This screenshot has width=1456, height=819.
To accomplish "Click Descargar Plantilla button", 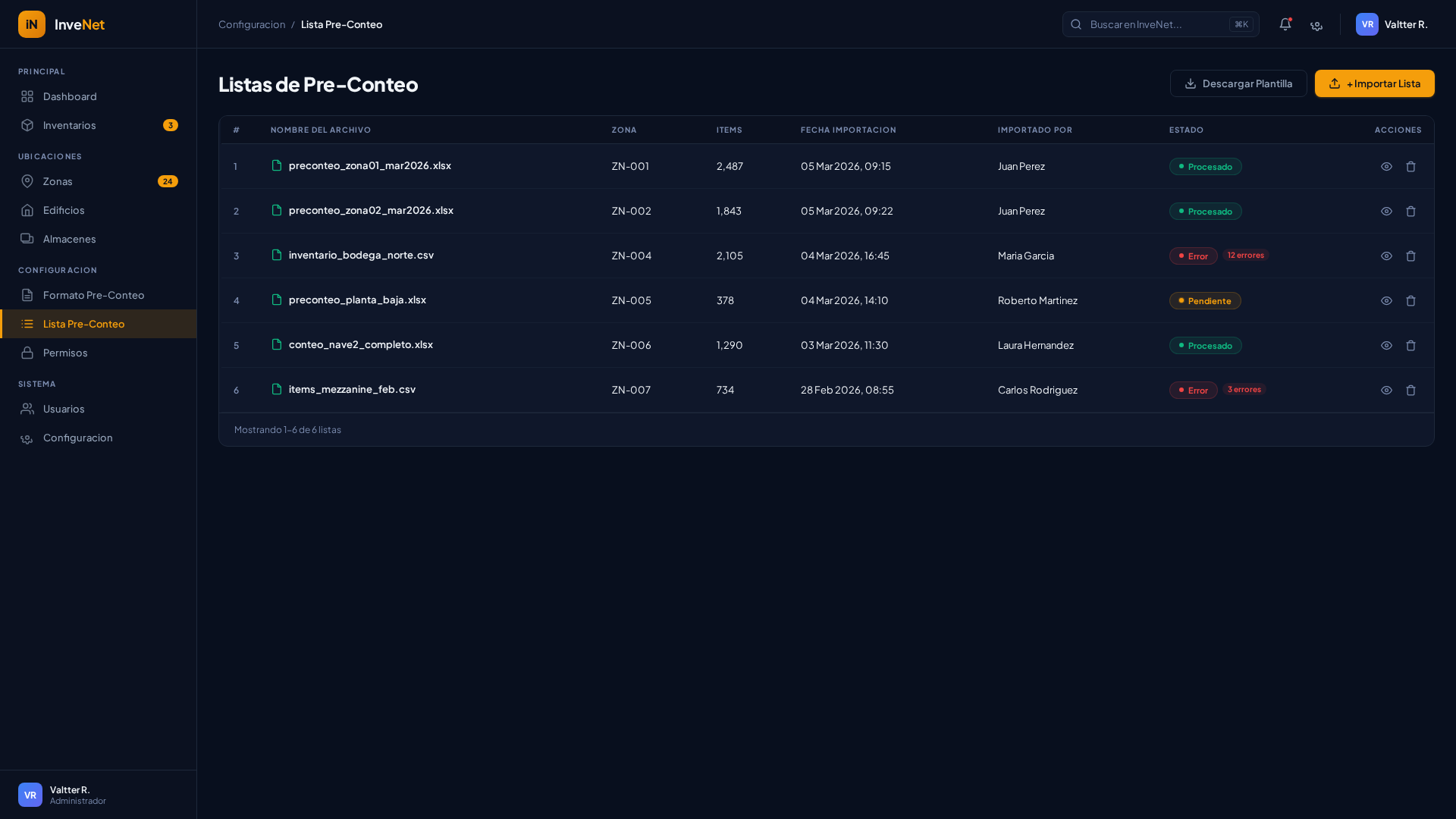I will (1238, 83).
